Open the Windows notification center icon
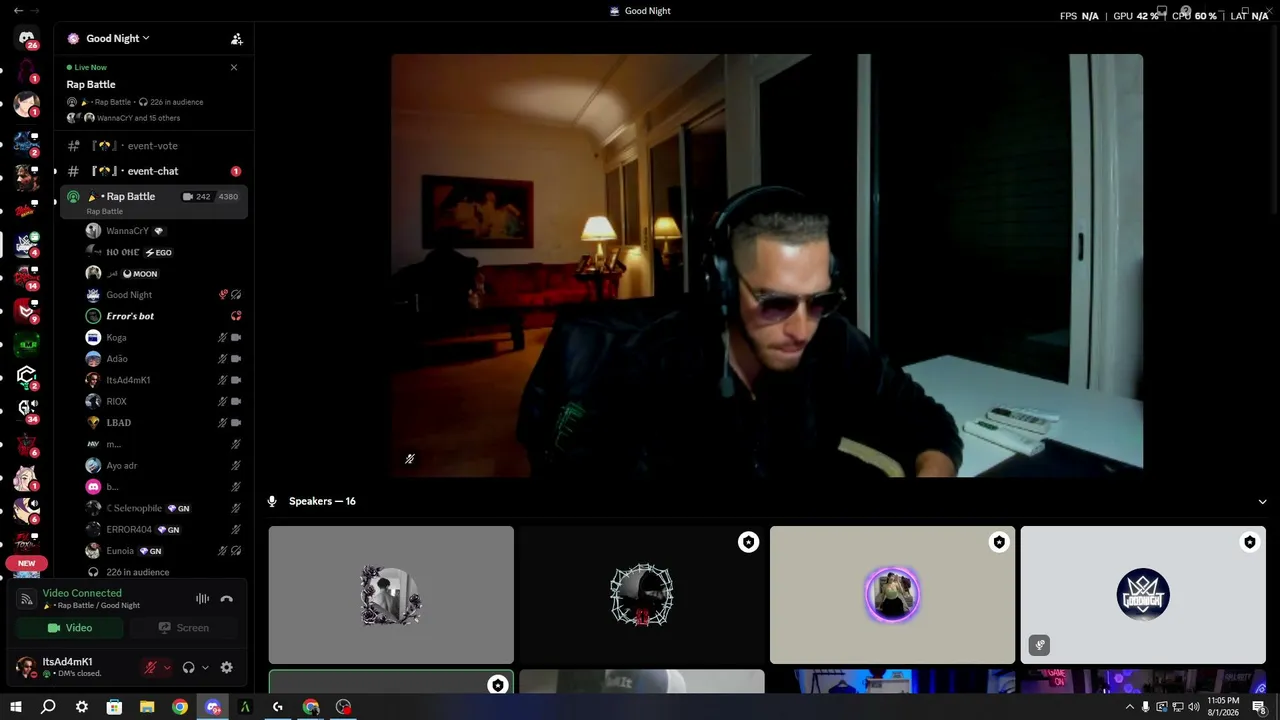This screenshot has width=1280, height=720. 1260,707
